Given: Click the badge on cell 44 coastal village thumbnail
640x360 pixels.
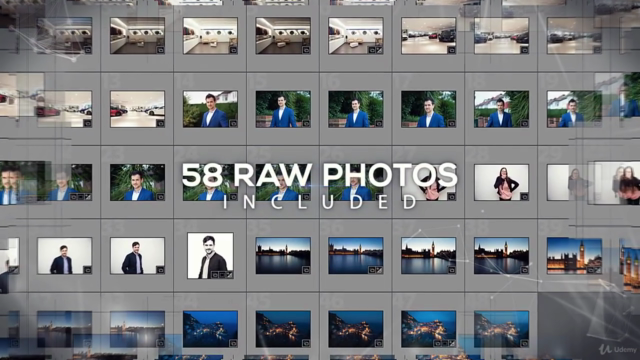Looking at the screenshot, I should click(233, 344).
